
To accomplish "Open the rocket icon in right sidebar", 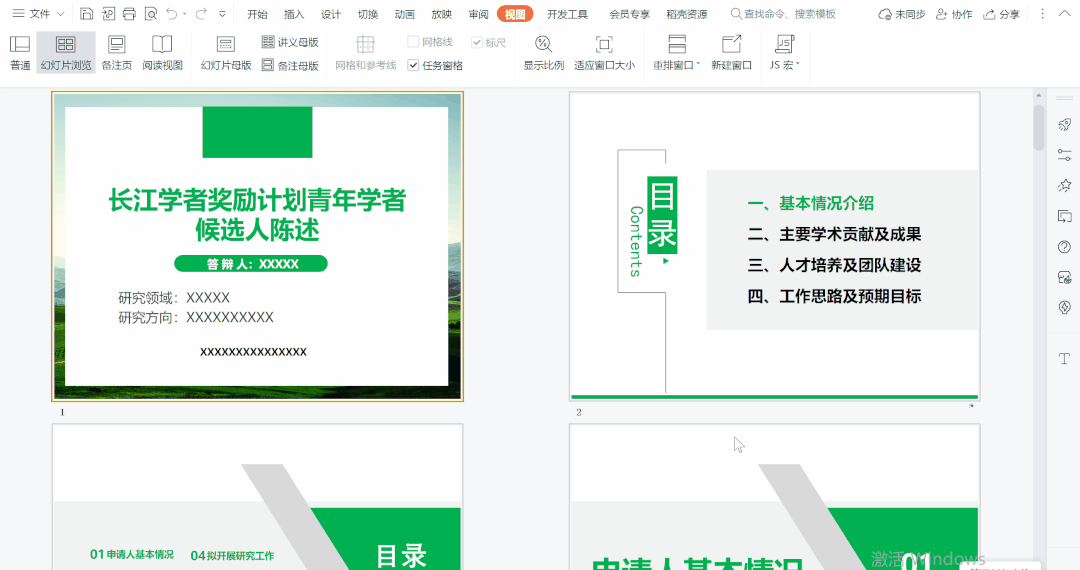I will click(1064, 124).
